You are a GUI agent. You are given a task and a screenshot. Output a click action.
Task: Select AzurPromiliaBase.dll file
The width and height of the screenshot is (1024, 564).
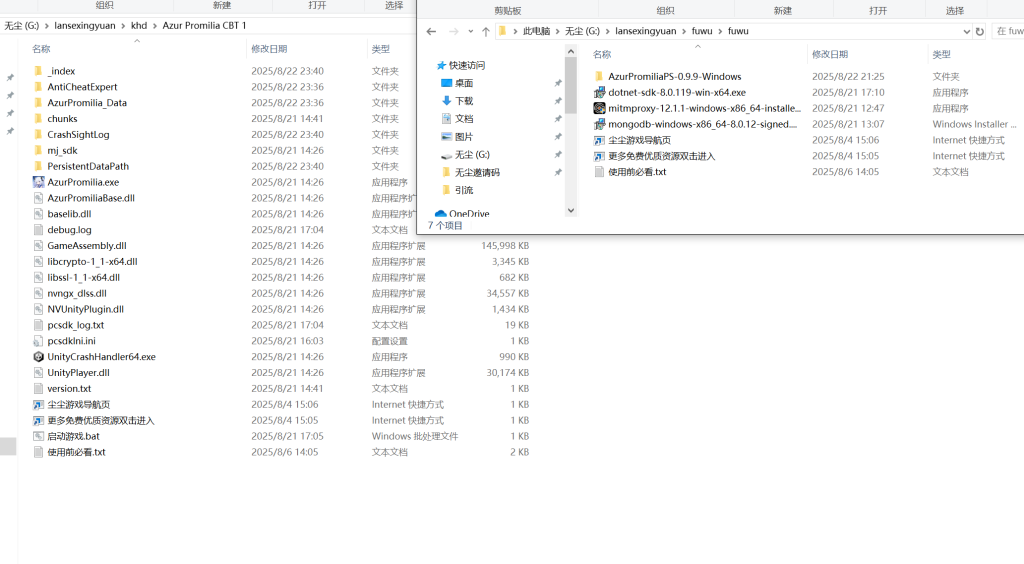point(91,198)
